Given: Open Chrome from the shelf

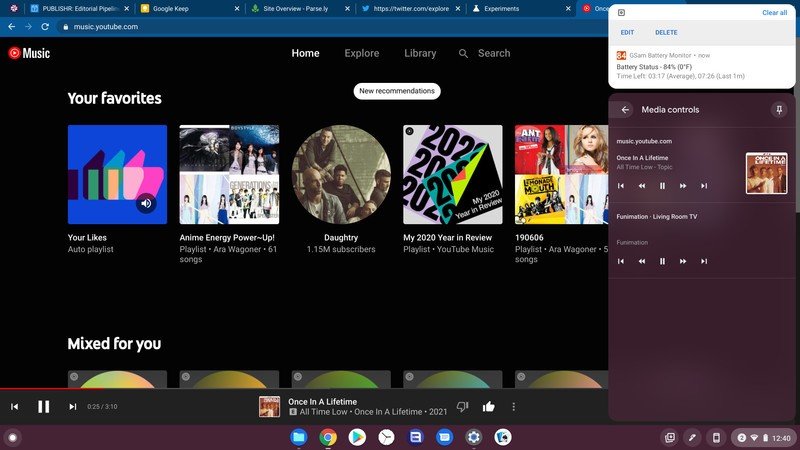Looking at the screenshot, I should click(x=328, y=437).
